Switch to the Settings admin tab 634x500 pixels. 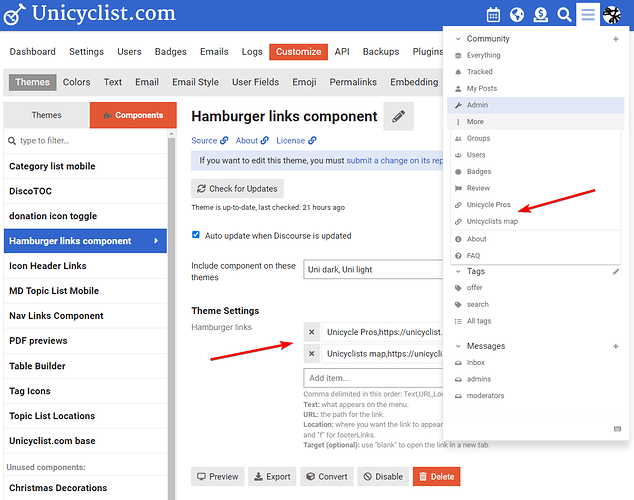click(87, 52)
